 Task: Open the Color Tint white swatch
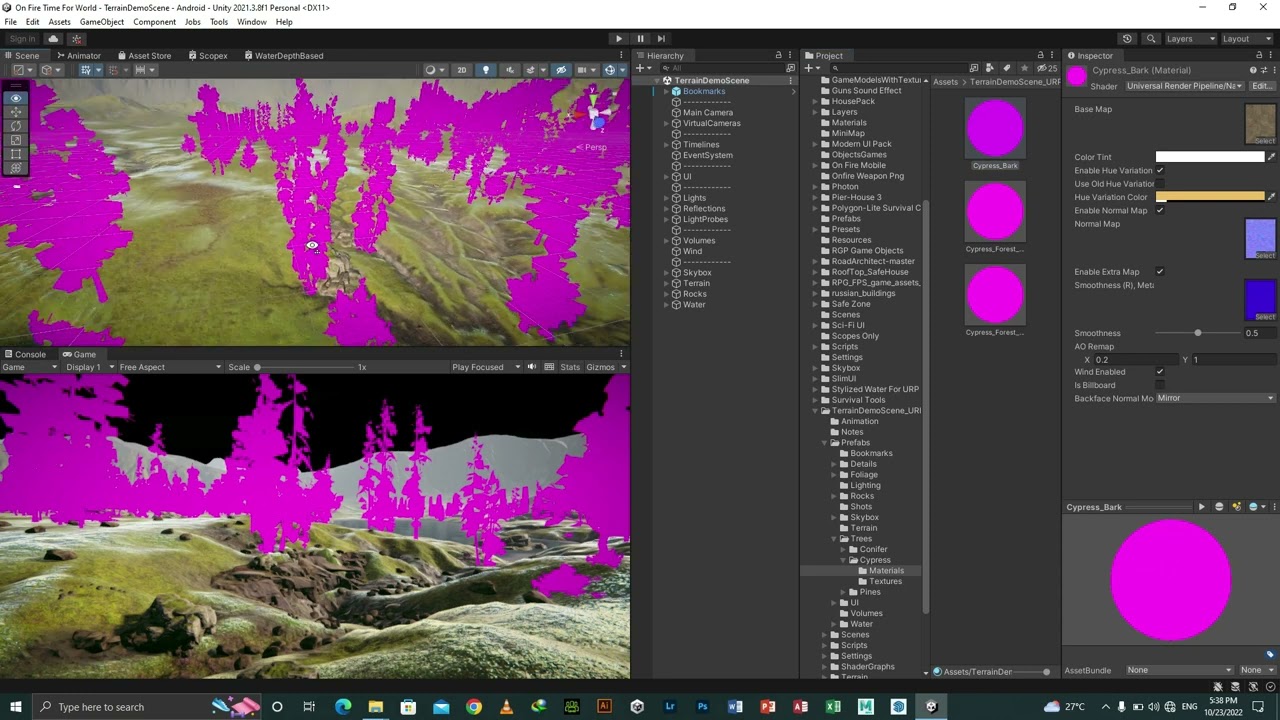[x=1210, y=157]
